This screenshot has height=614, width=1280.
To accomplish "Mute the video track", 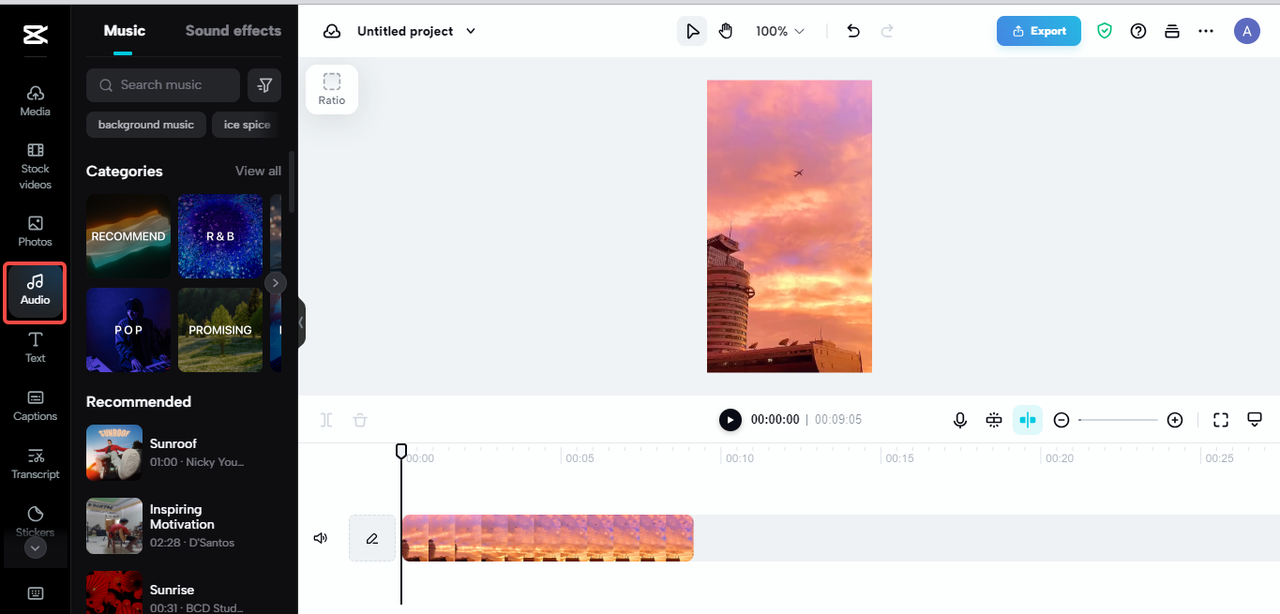I will 320,538.
